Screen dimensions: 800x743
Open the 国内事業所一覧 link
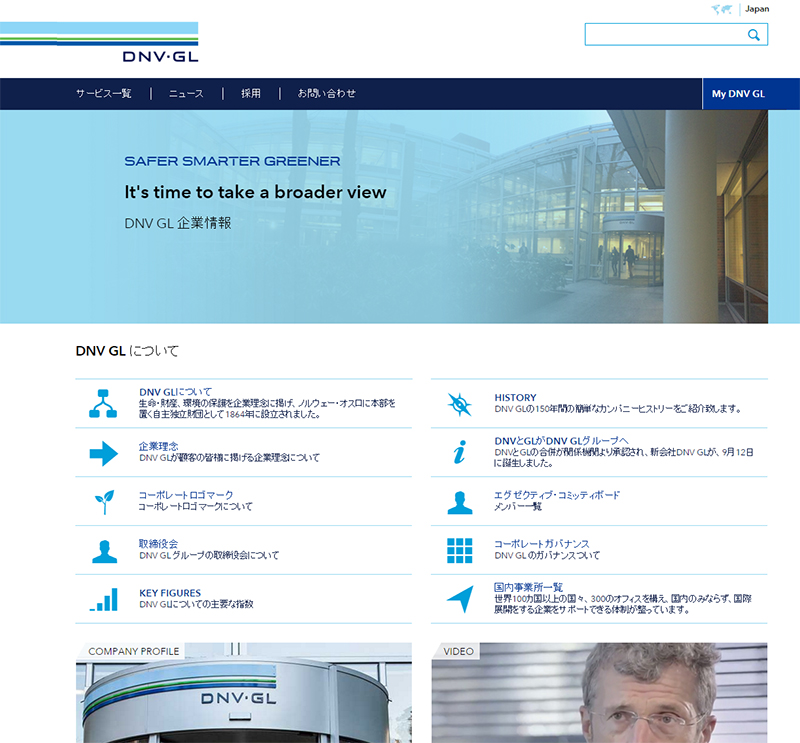tap(528, 587)
